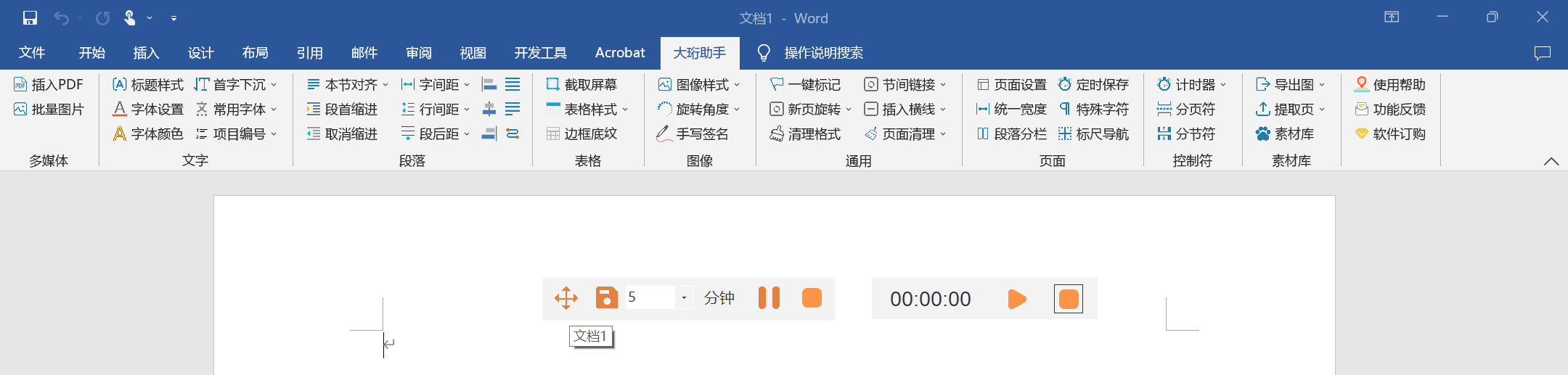Click 页面设置 button

[1011, 85]
